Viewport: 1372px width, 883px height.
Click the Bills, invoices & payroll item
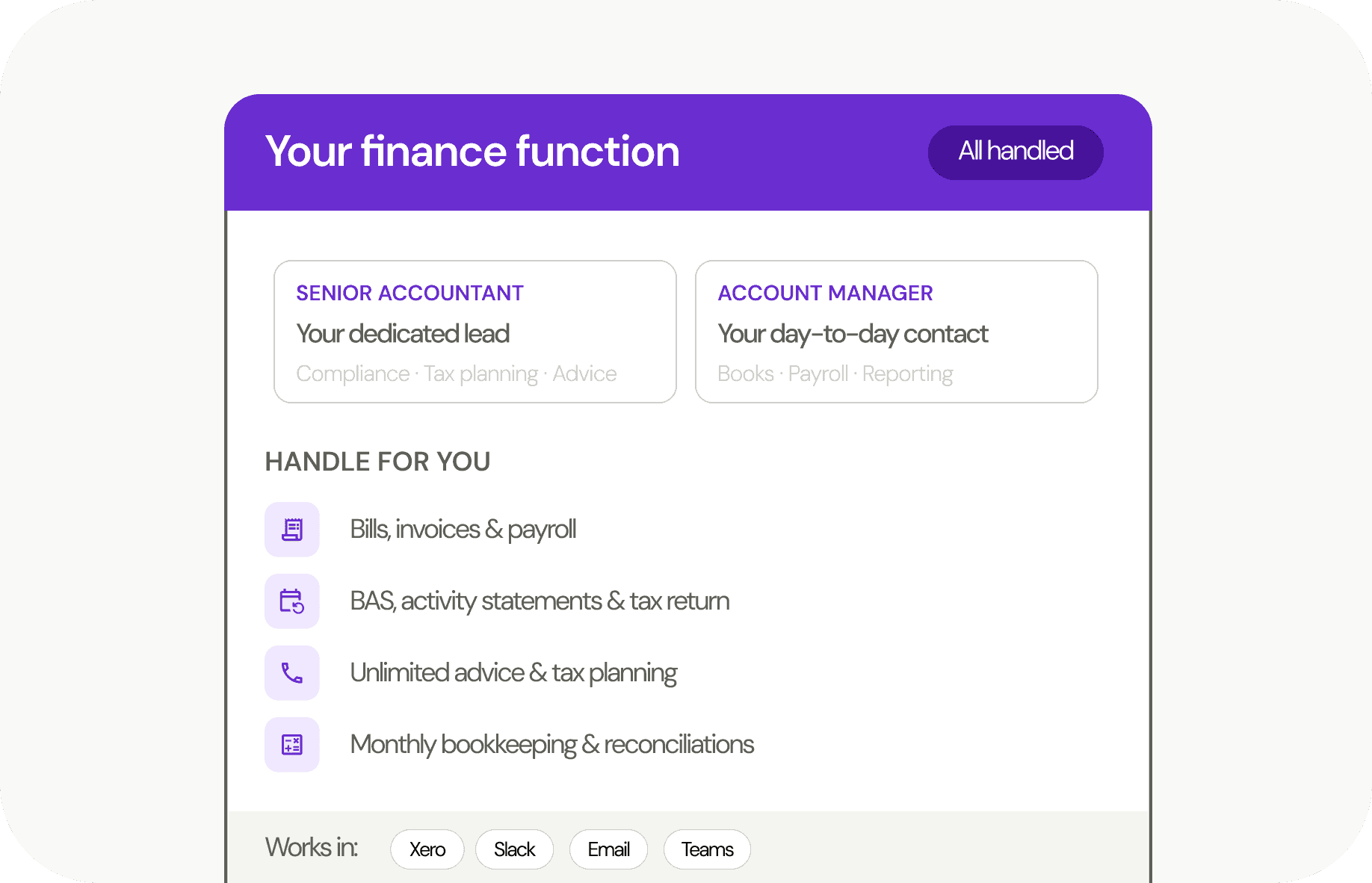pyautogui.click(x=463, y=530)
